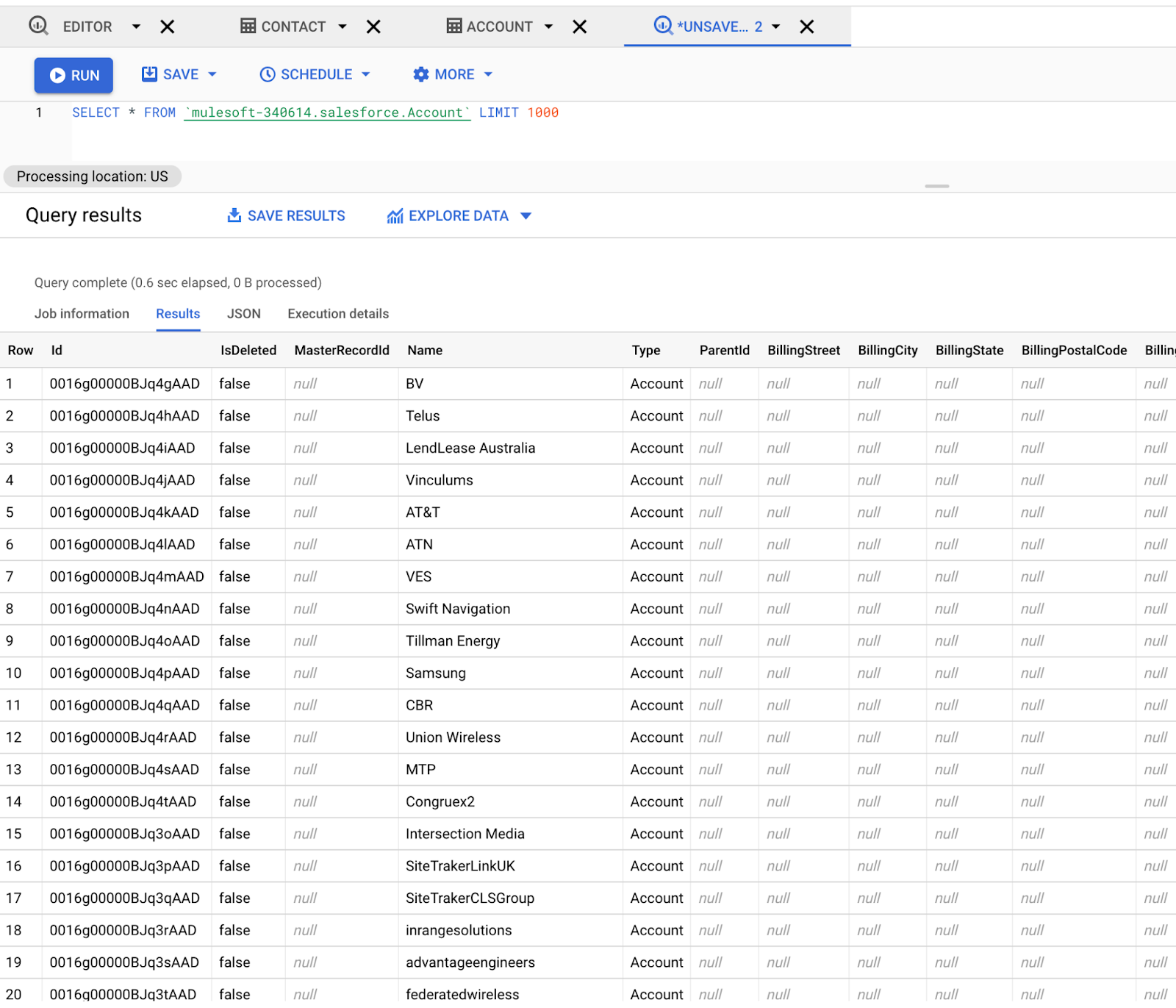
Task: Click the Save Results download icon
Action: point(234,215)
